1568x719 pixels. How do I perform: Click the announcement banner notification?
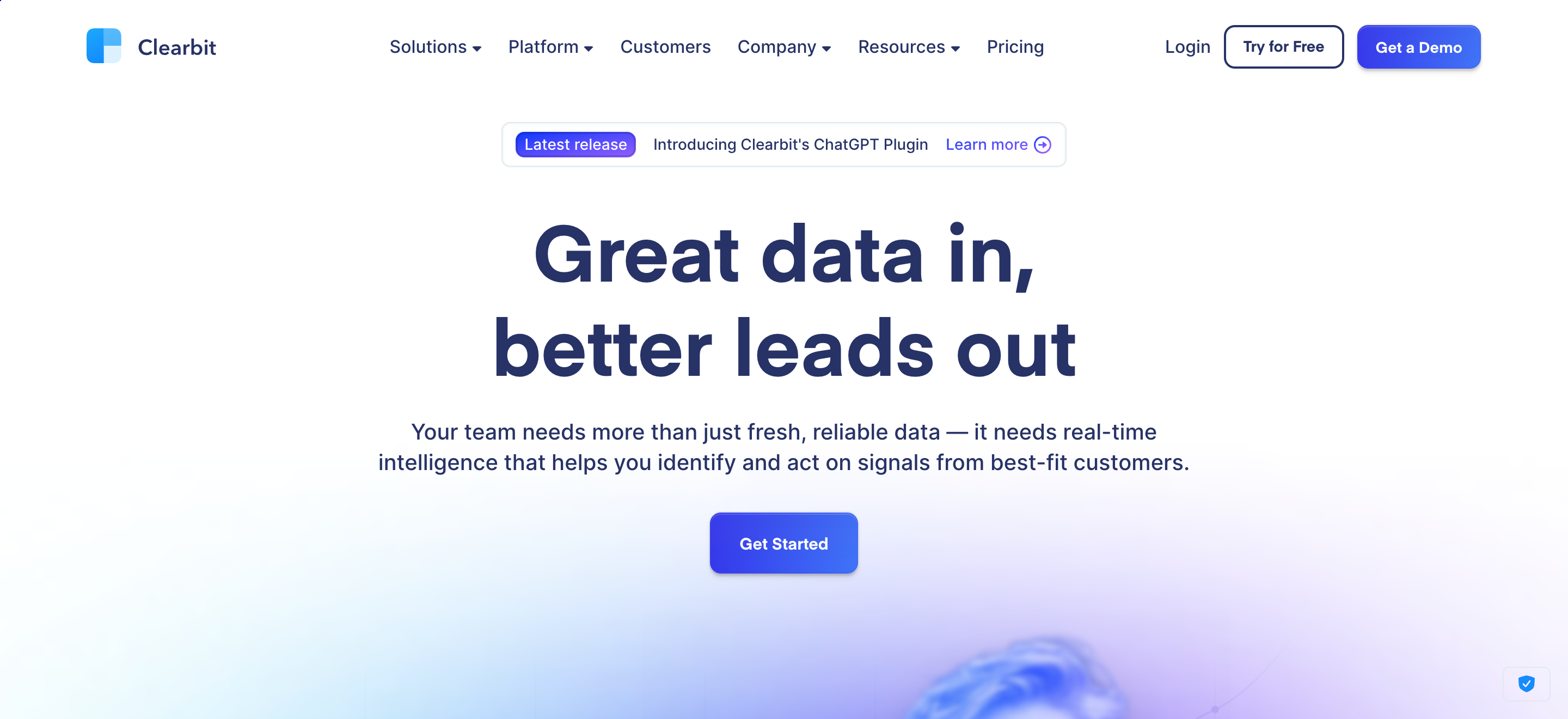point(784,144)
